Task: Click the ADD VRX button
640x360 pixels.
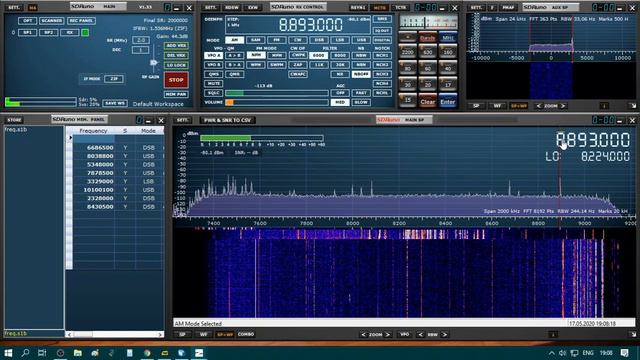Action: (x=176, y=46)
